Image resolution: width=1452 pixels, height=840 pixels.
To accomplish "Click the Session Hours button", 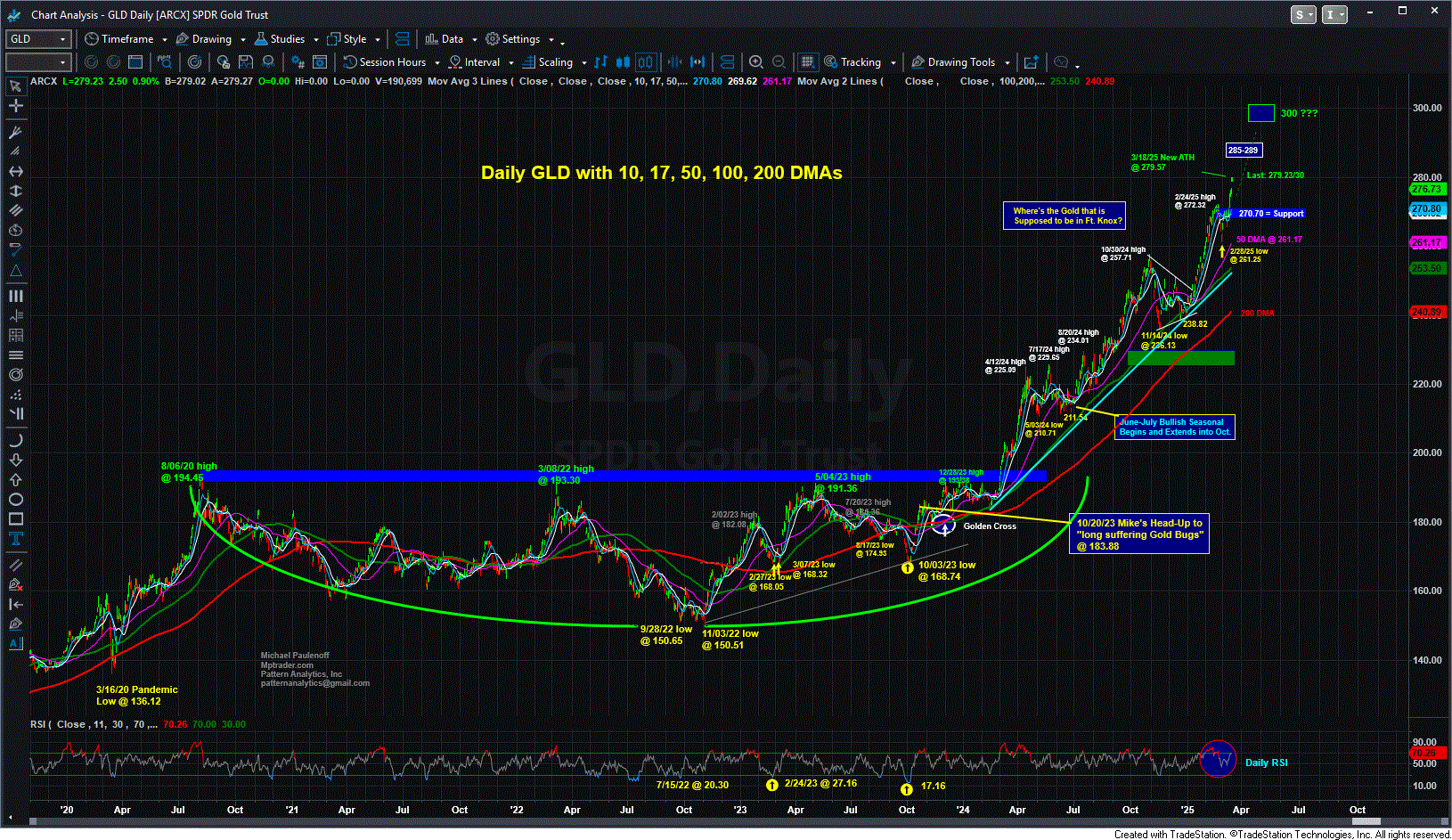I will pos(385,62).
